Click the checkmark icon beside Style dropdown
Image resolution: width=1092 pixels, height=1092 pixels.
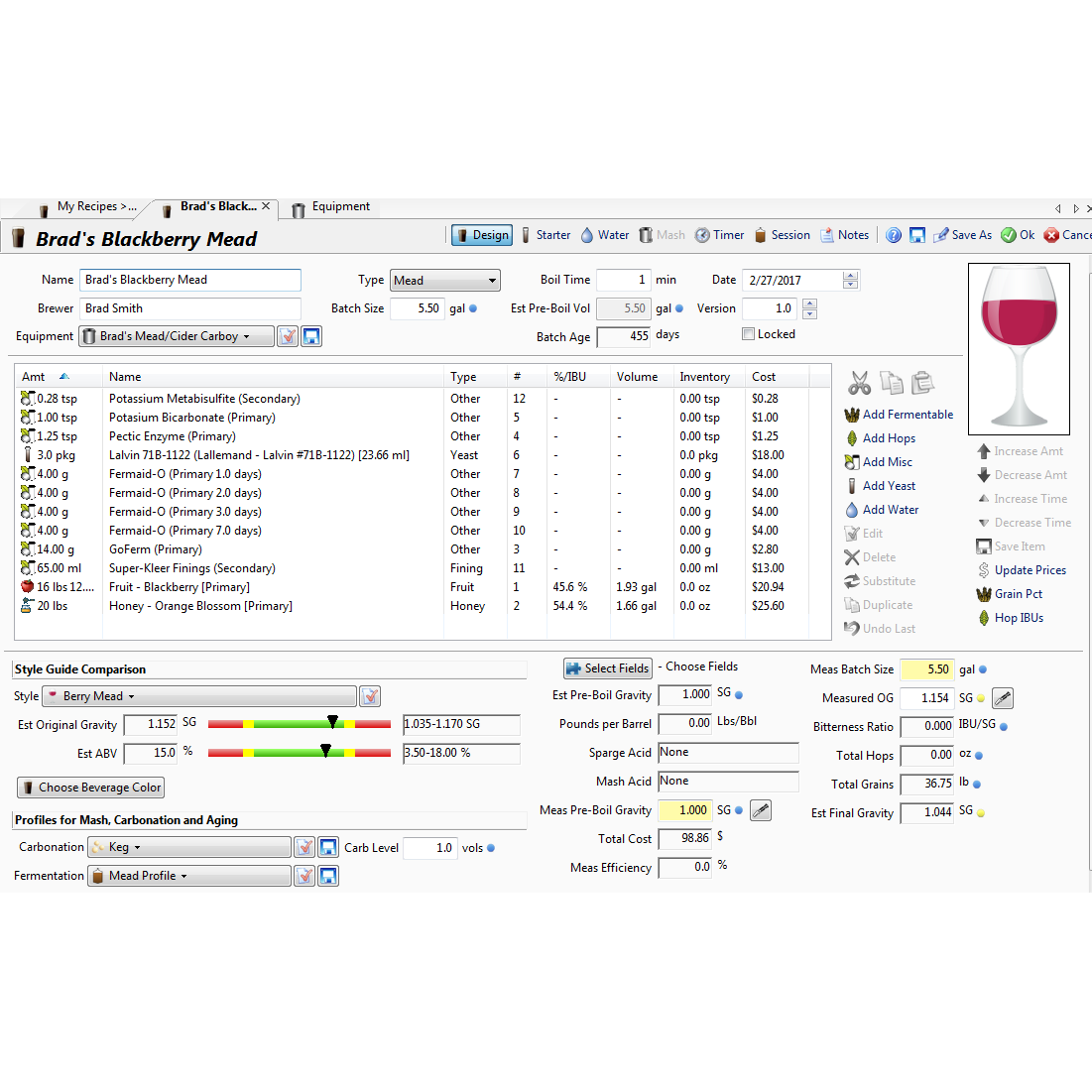370,696
